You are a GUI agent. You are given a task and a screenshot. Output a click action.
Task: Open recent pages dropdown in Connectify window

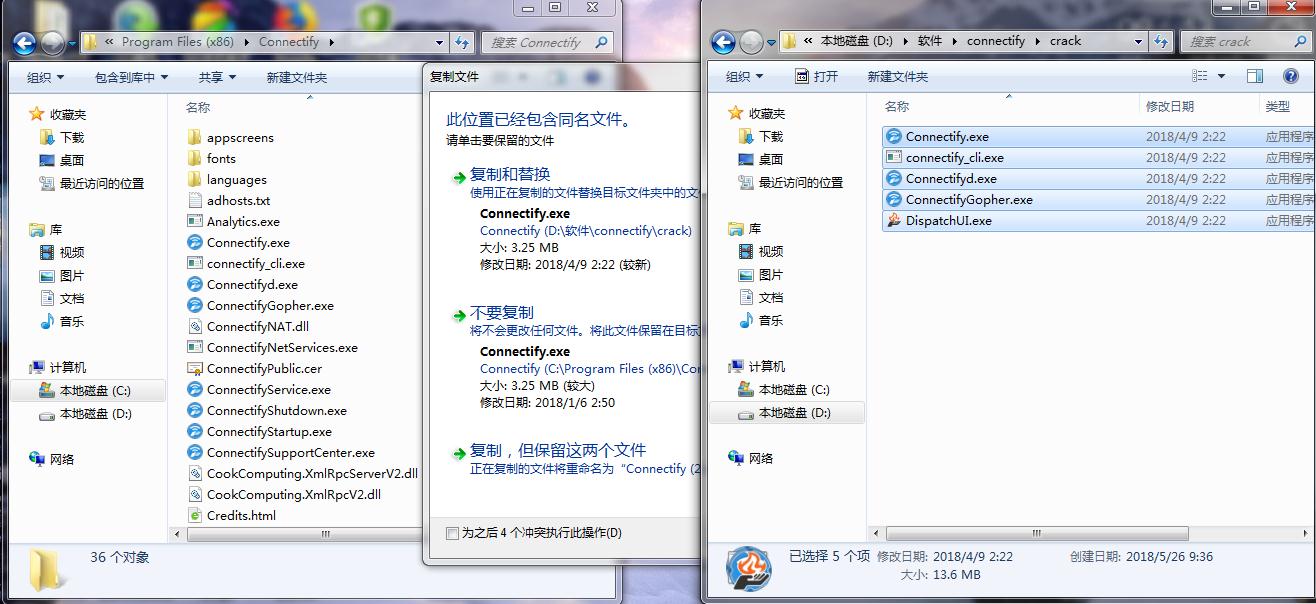[74, 43]
